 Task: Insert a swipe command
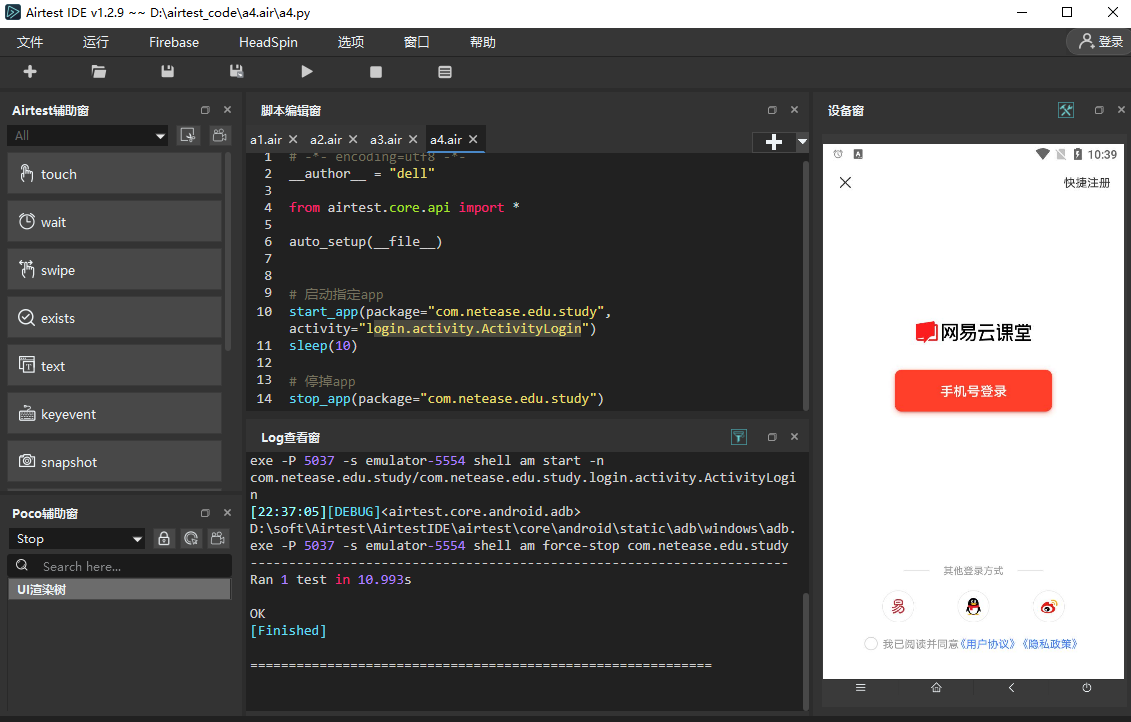point(114,270)
